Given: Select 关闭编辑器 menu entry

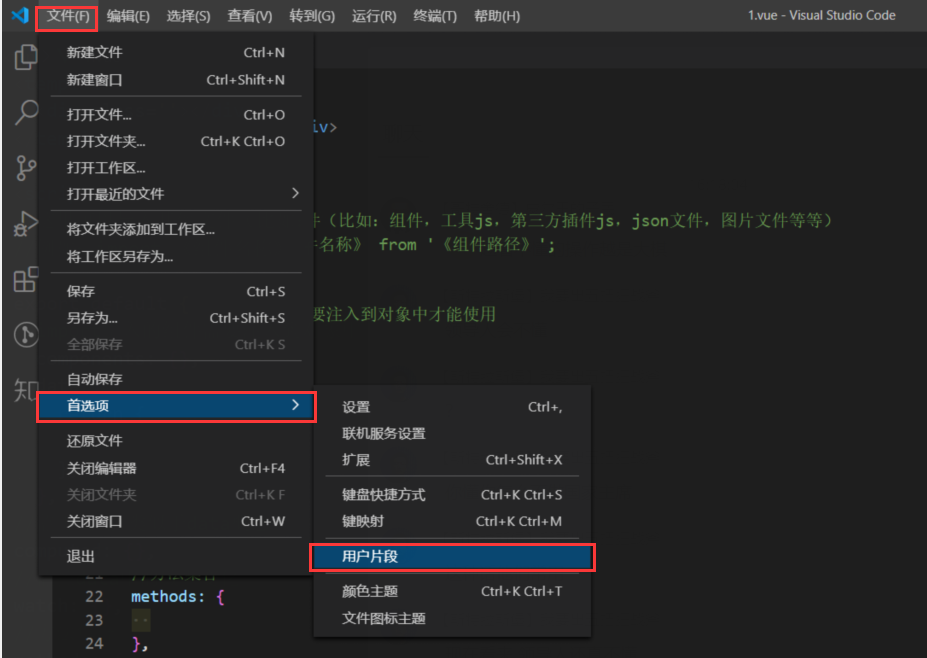Looking at the screenshot, I should (176, 468).
